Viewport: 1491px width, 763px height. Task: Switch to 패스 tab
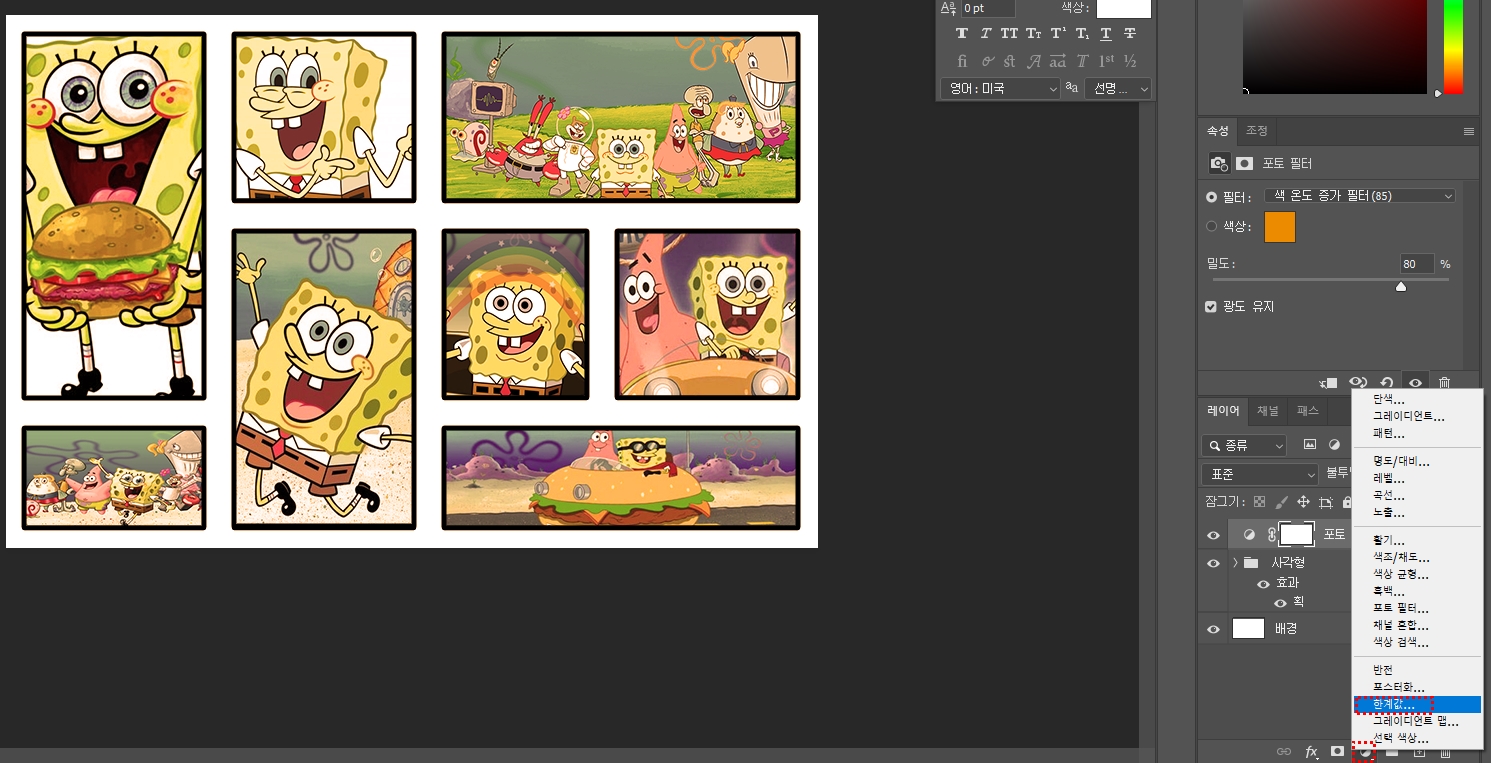(x=1307, y=411)
